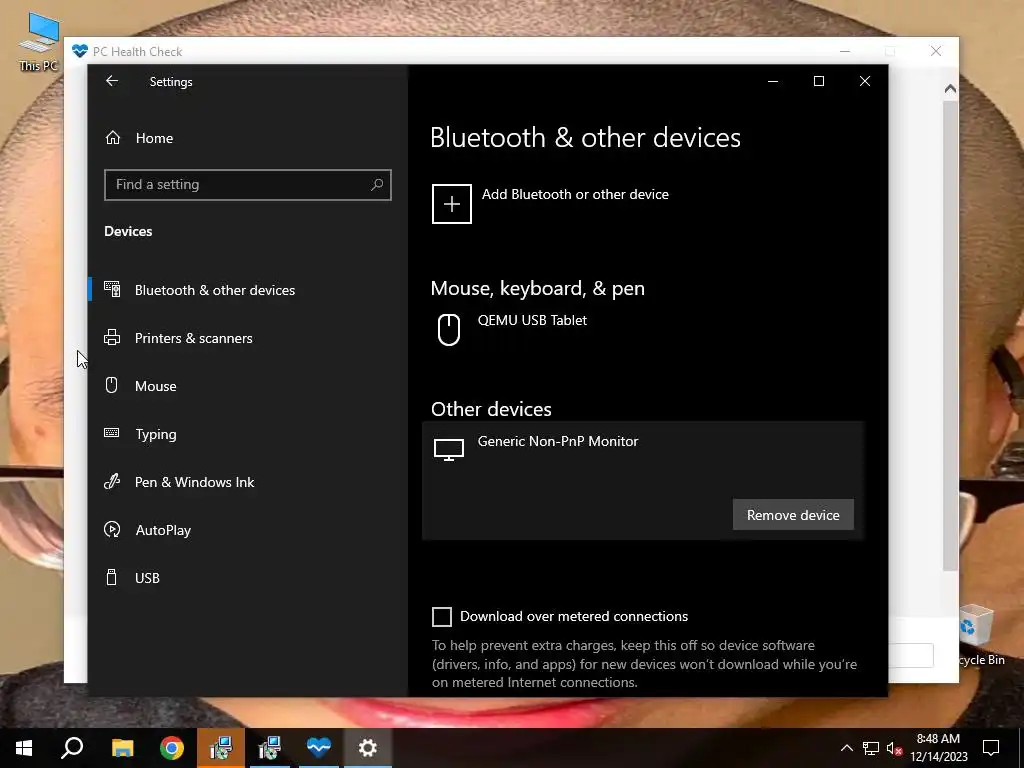Click the keyboard icon next to Typing

pyautogui.click(x=112, y=433)
